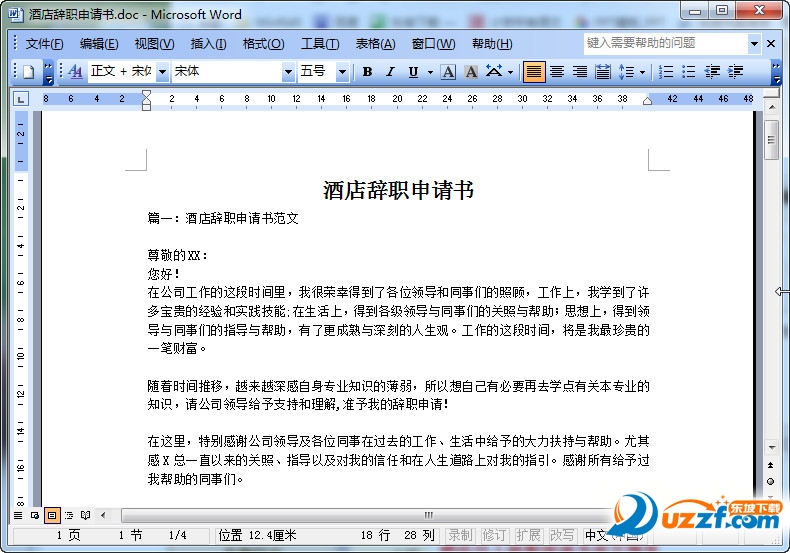The width and height of the screenshot is (790, 553).
Task: Switch to Web Layout view
Action: point(35,515)
